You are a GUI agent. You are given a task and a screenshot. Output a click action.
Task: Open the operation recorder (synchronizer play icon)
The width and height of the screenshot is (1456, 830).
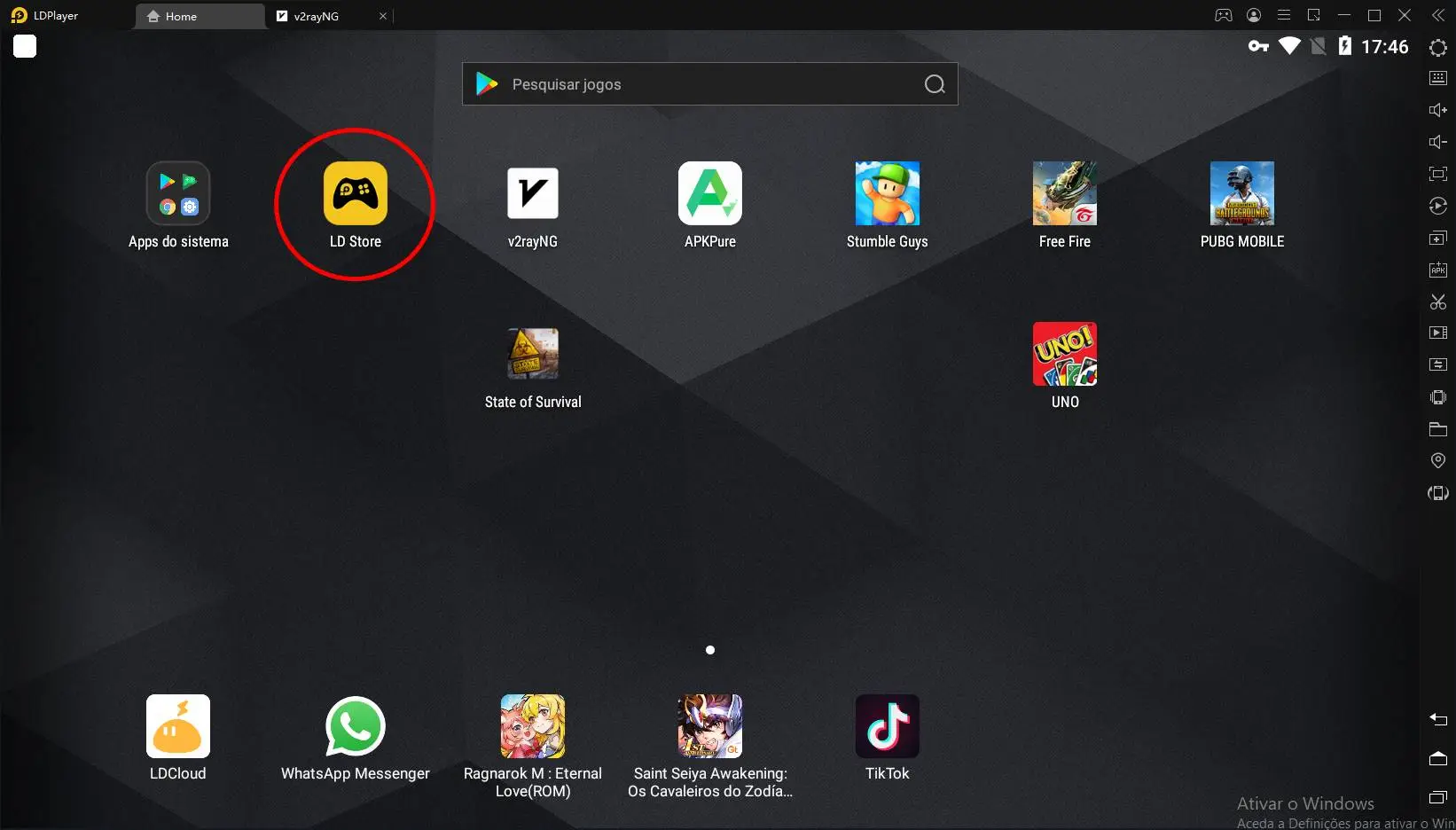[1438, 206]
